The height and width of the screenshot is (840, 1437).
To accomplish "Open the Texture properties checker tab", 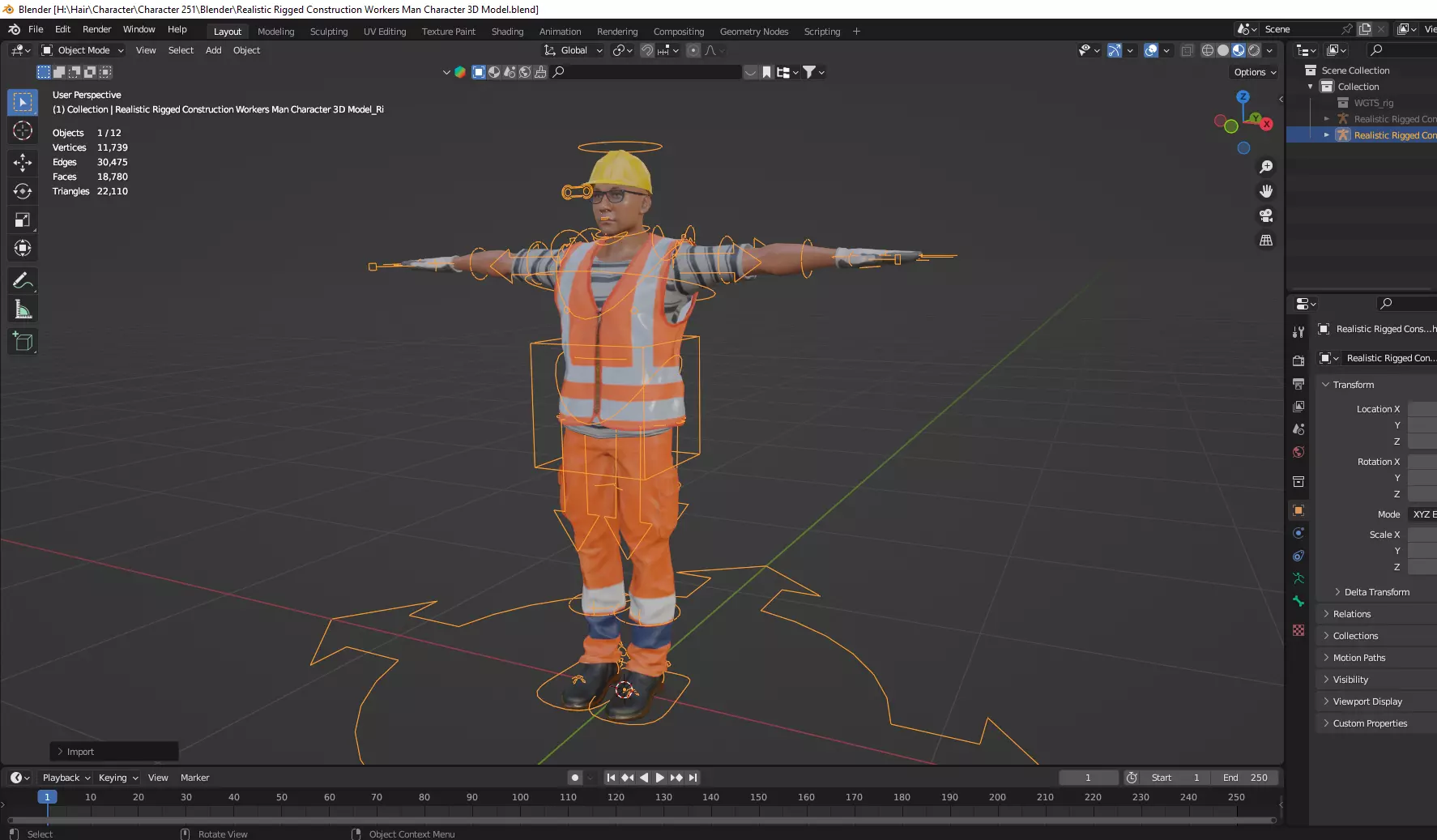I will pyautogui.click(x=1298, y=630).
